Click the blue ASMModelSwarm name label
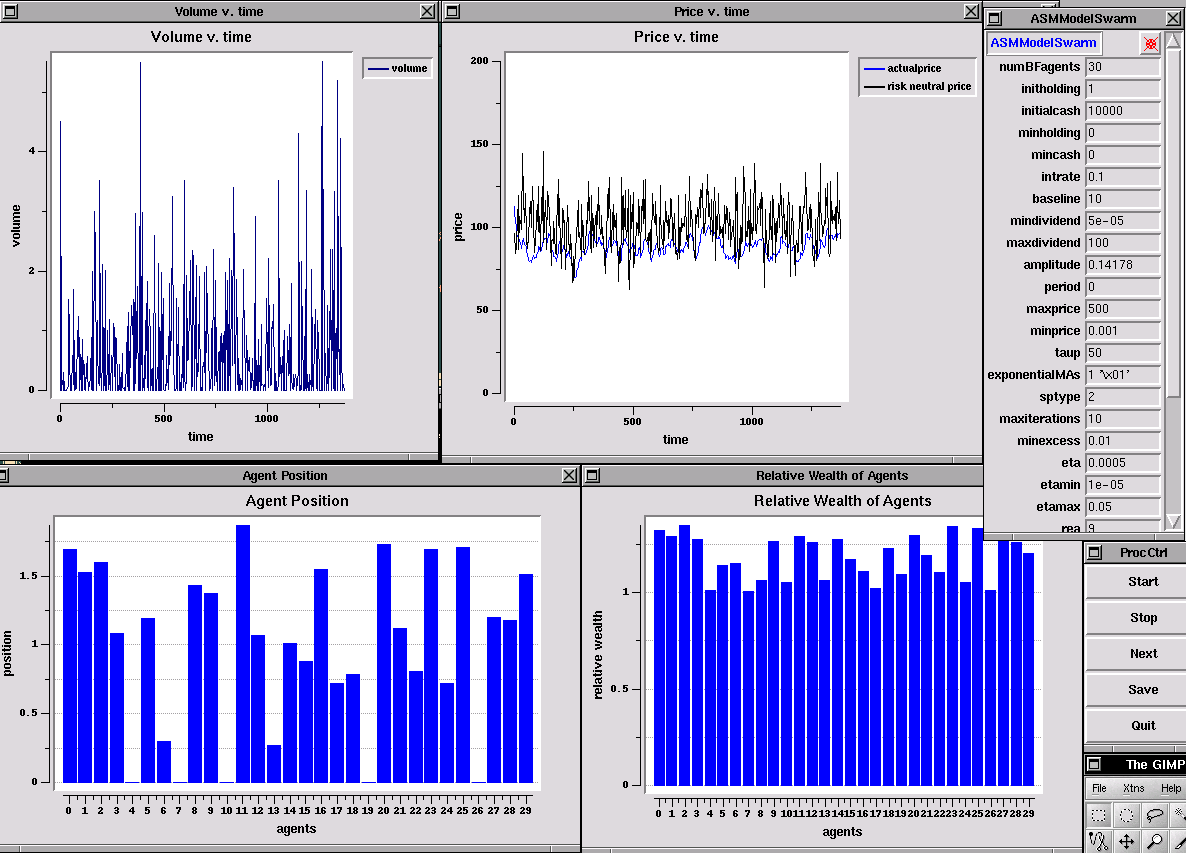The width and height of the screenshot is (1186, 853). coord(1043,43)
